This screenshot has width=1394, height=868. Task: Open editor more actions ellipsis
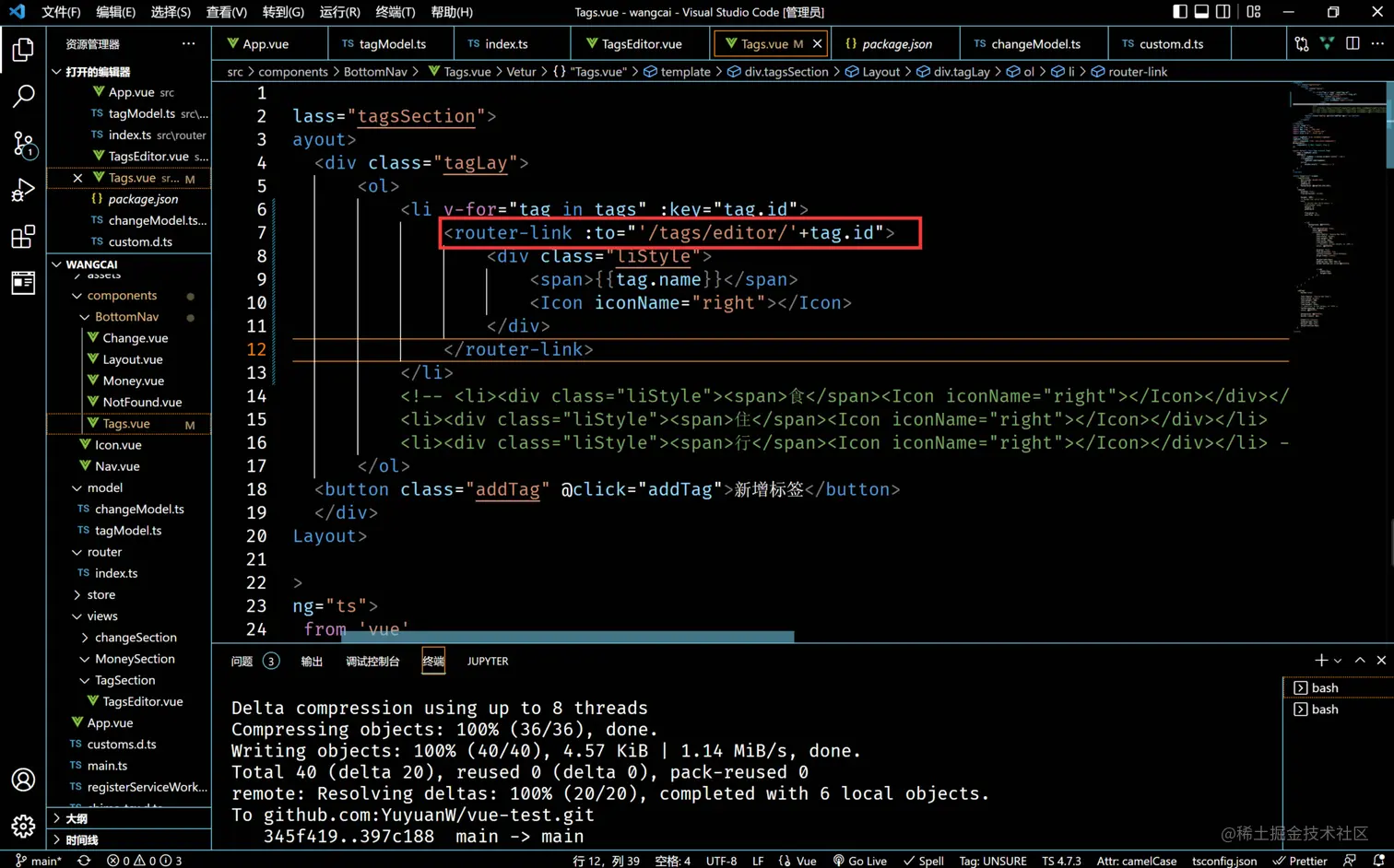coord(1377,43)
